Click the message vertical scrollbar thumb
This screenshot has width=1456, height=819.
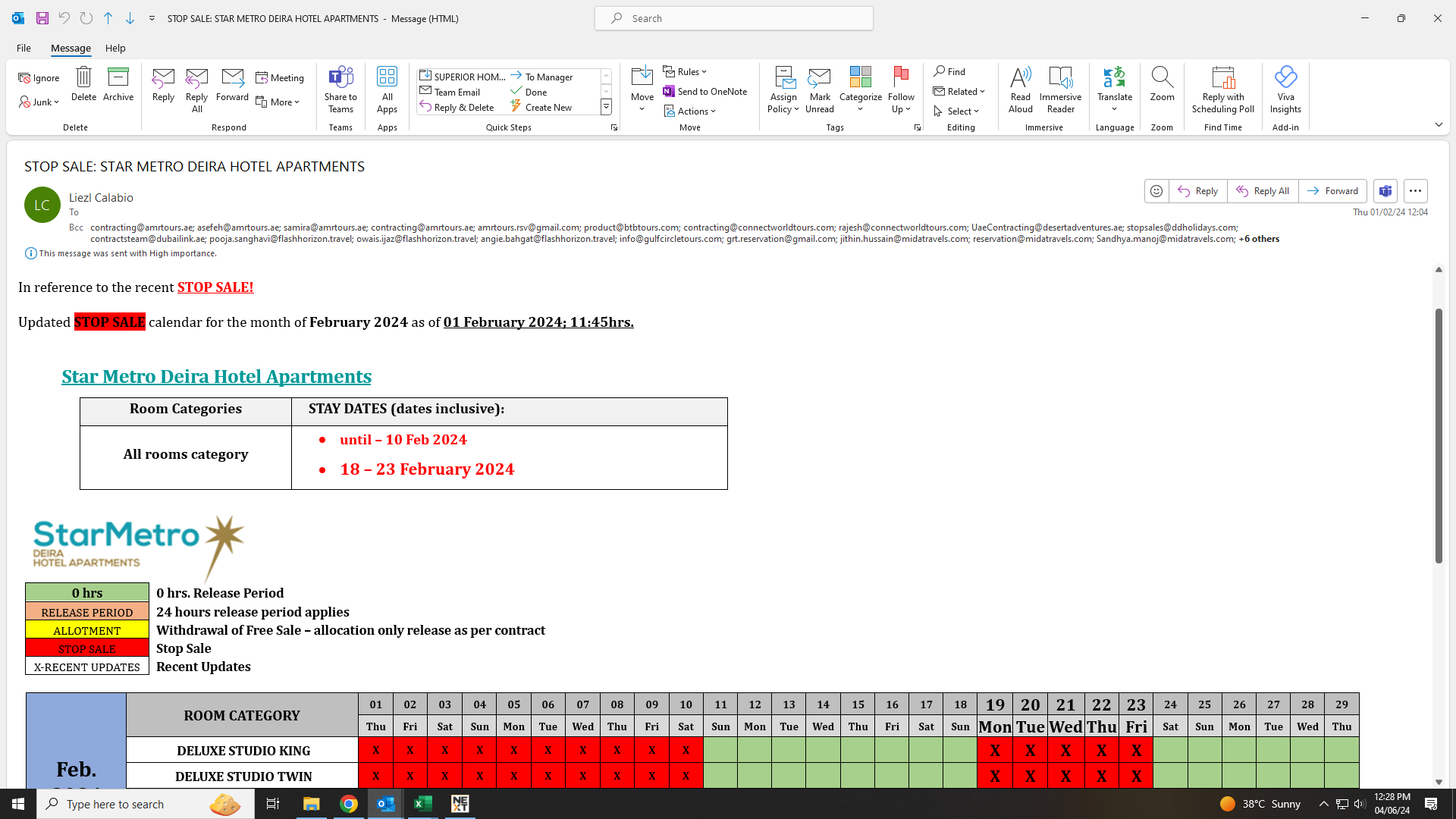coord(1439,436)
